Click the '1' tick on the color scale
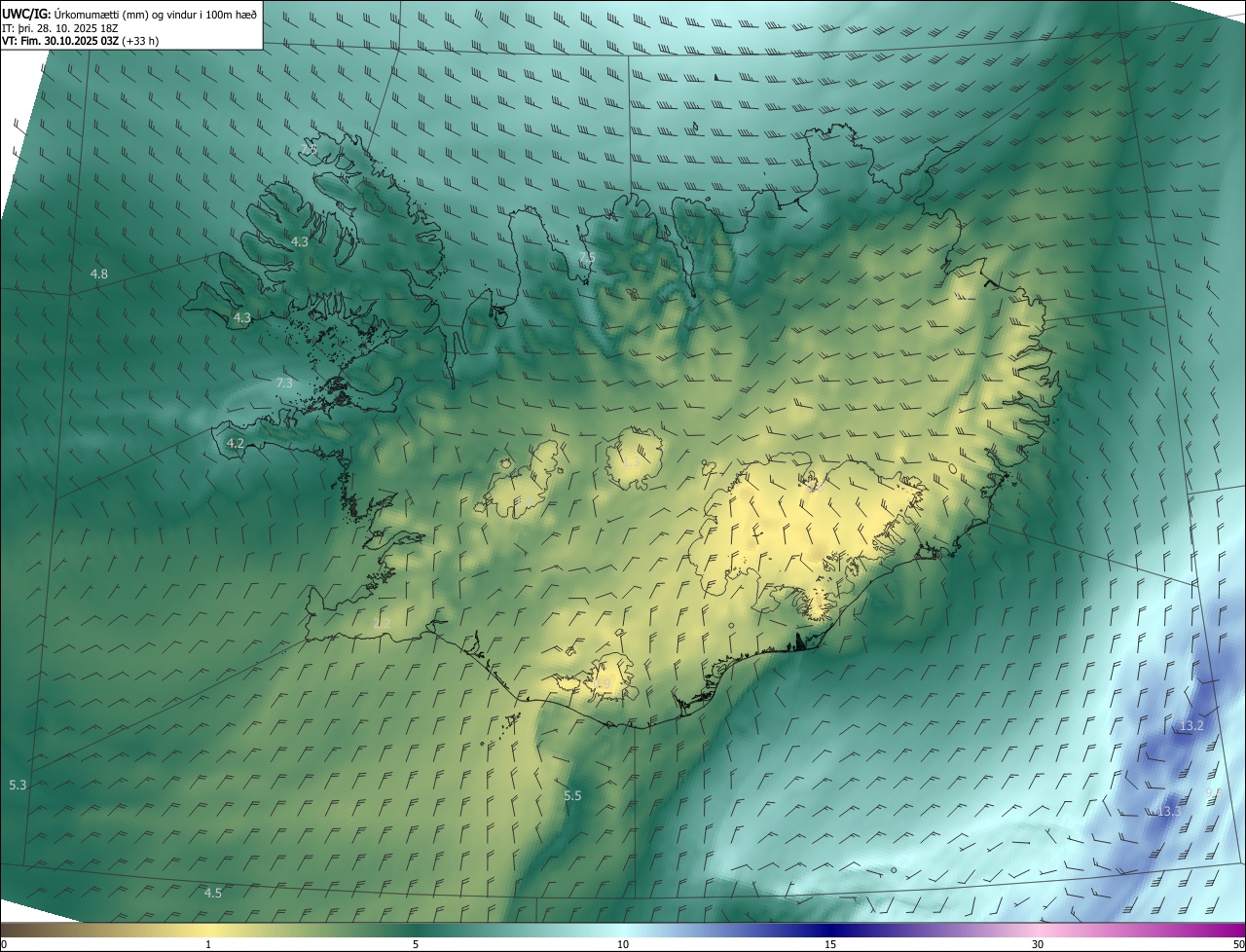This screenshot has width=1246, height=952. (208, 944)
